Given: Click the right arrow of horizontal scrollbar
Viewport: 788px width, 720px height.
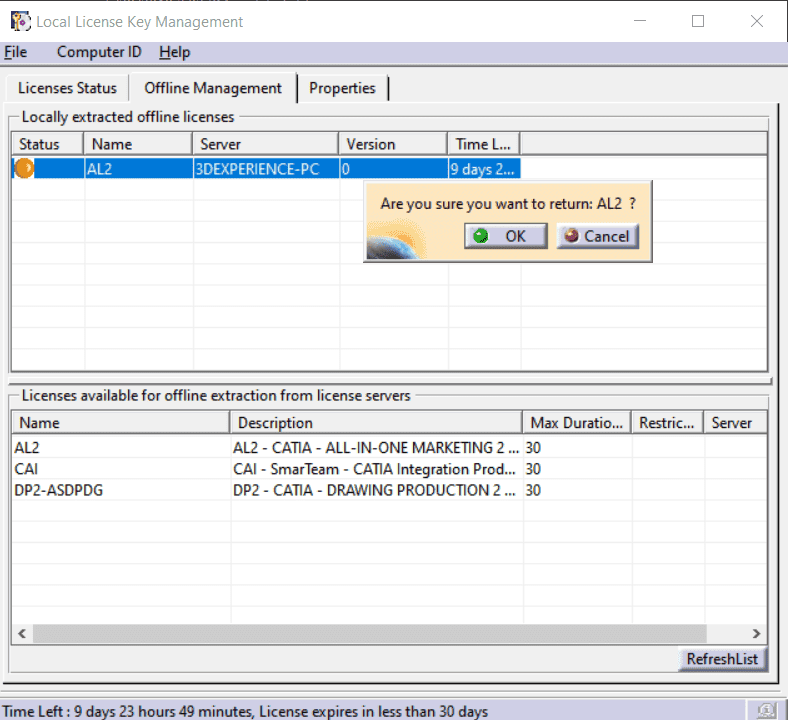Looking at the screenshot, I should click(756, 634).
